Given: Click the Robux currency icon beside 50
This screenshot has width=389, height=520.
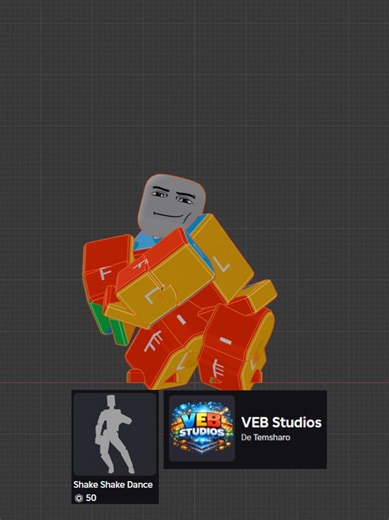Looking at the screenshot, I should 79,498.
